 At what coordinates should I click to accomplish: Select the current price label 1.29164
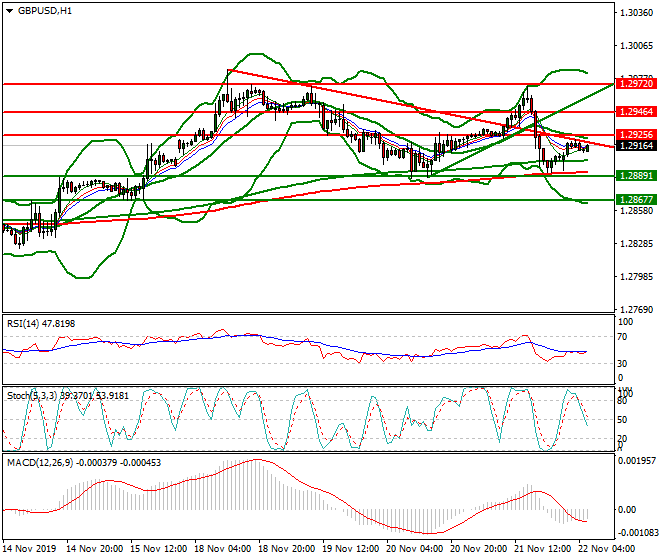636,146
